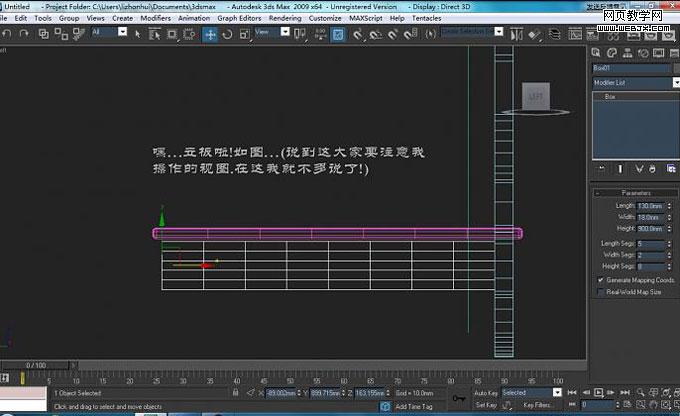Switch to the Hierarchy command panel tab
Image resolution: width=680 pixels, height=416 pixels.
pyautogui.click(x=628, y=53)
